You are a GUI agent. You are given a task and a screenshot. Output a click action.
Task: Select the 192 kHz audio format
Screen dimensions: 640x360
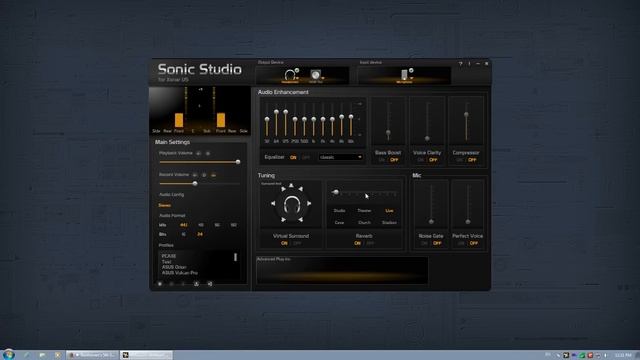point(233,225)
